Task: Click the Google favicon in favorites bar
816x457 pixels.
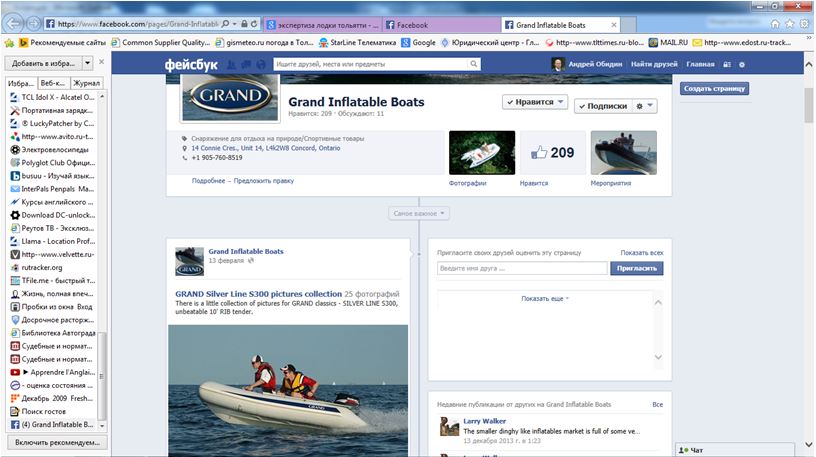Action: 406,43
